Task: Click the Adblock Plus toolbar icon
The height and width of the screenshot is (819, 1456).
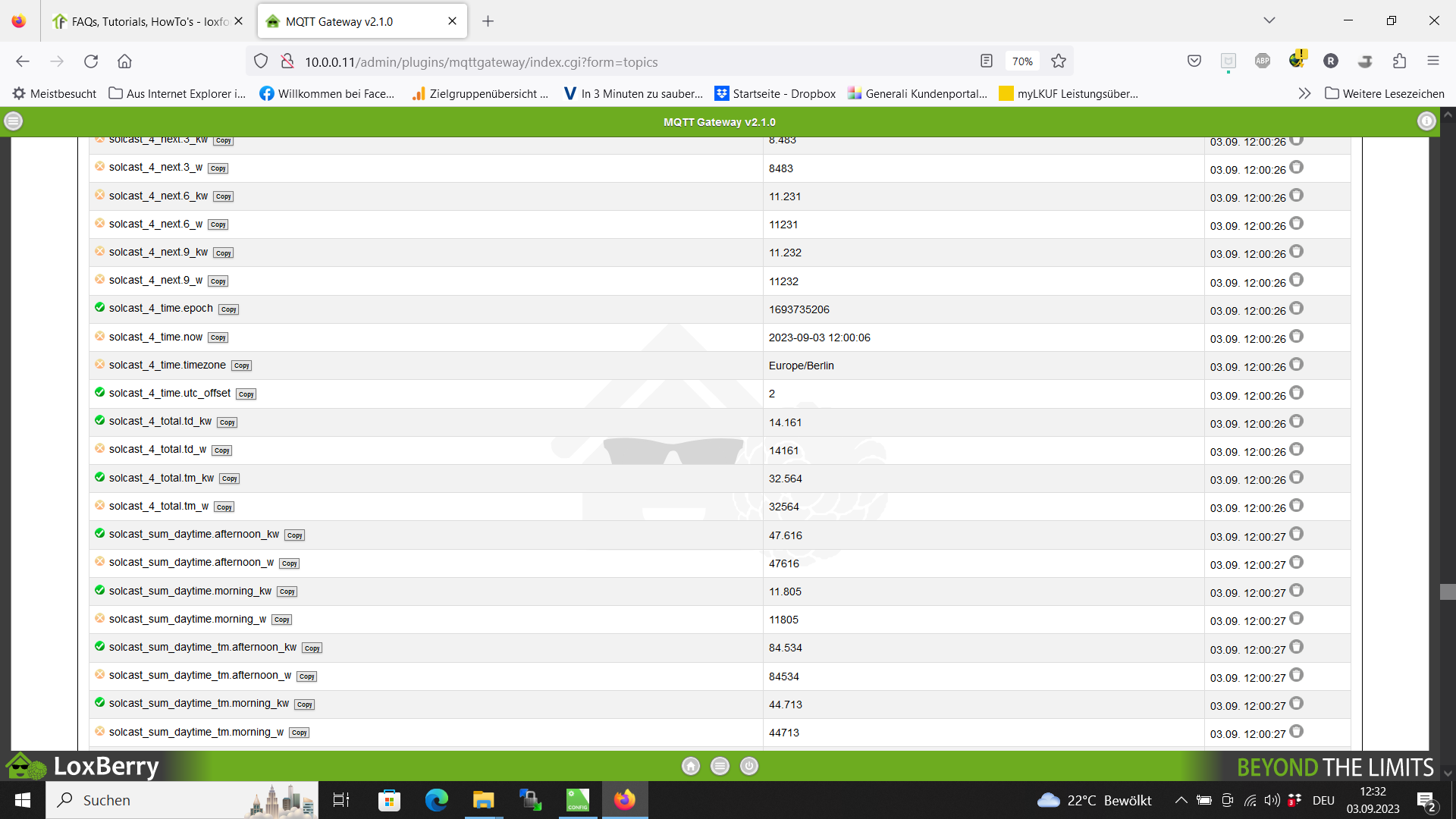Action: 1262,61
